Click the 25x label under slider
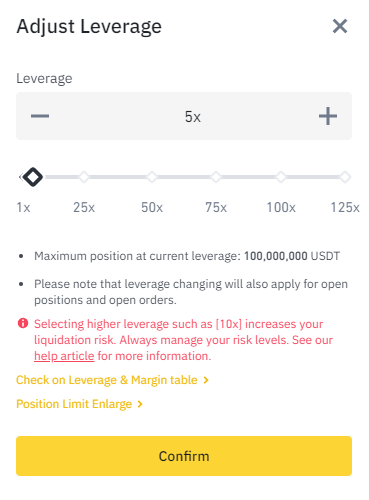This screenshot has width=369, height=500. (84, 207)
